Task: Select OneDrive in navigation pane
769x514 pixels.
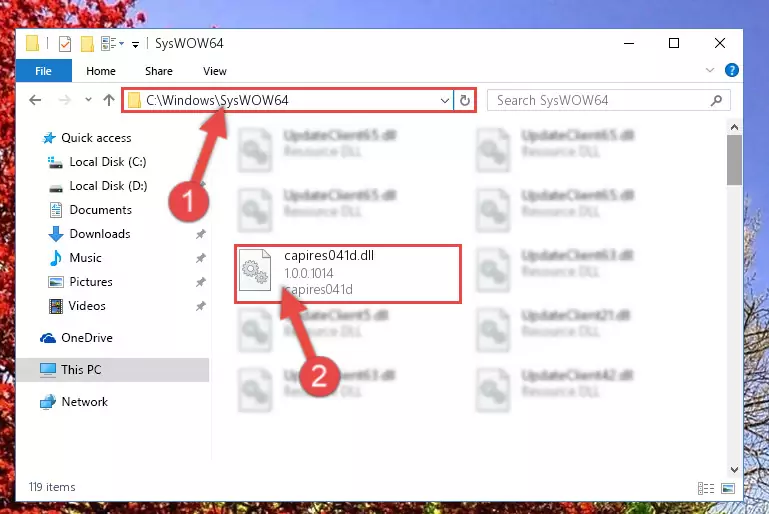Action: tap(87, 338)
